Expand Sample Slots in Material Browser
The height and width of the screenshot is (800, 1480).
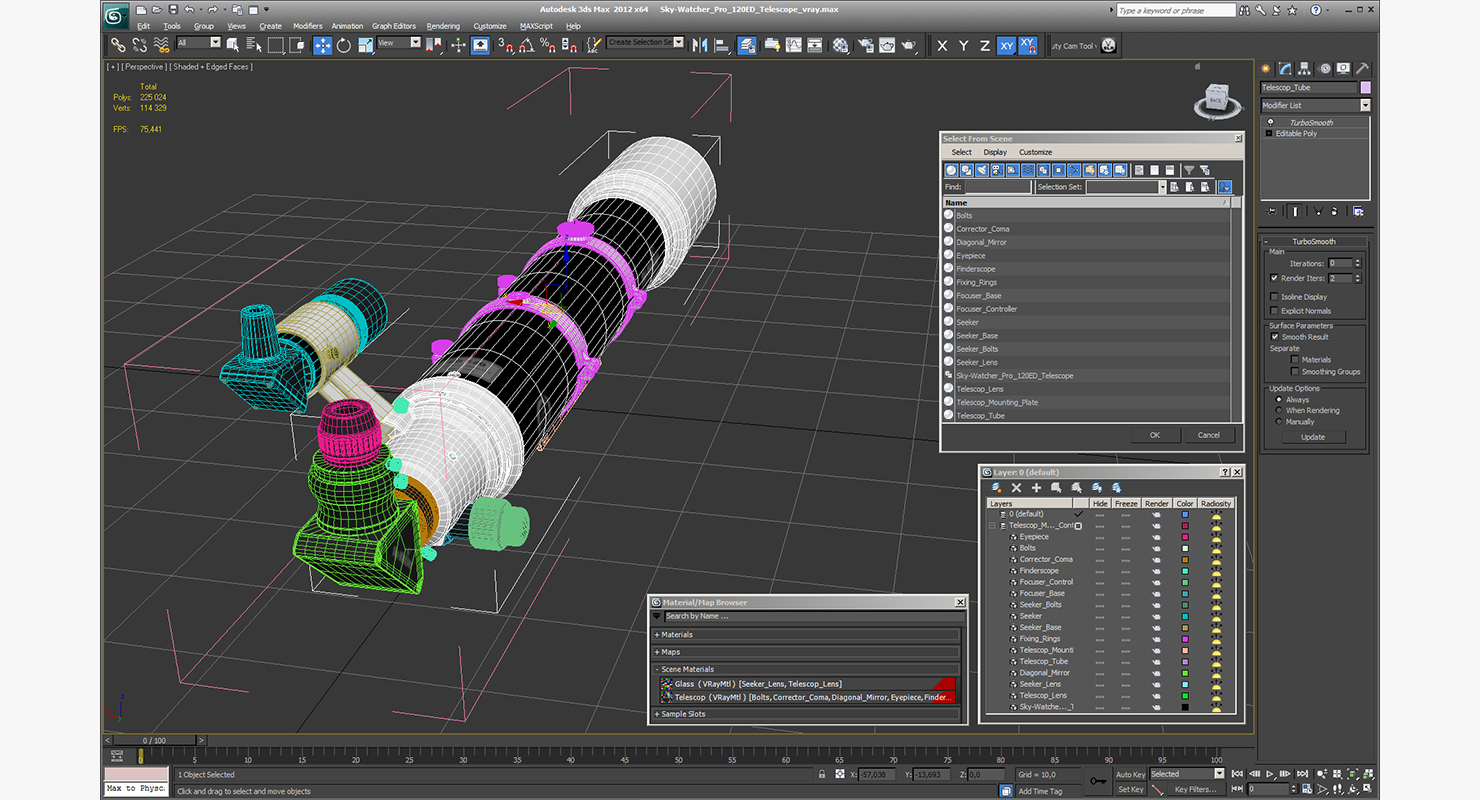point(807,714)
